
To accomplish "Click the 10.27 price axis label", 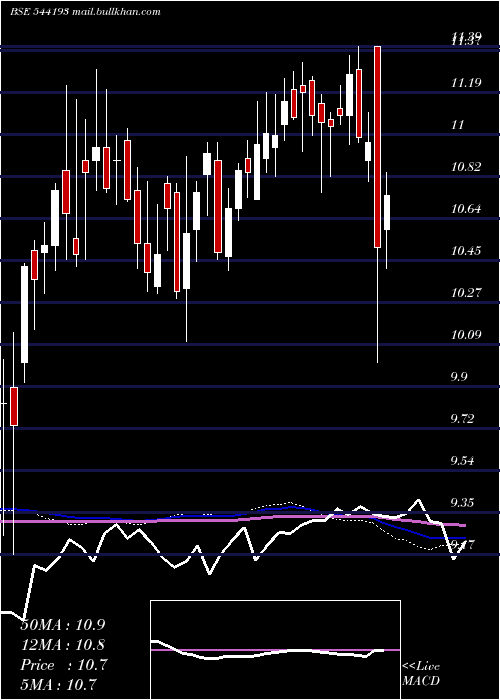I will (x=466, y=292).
